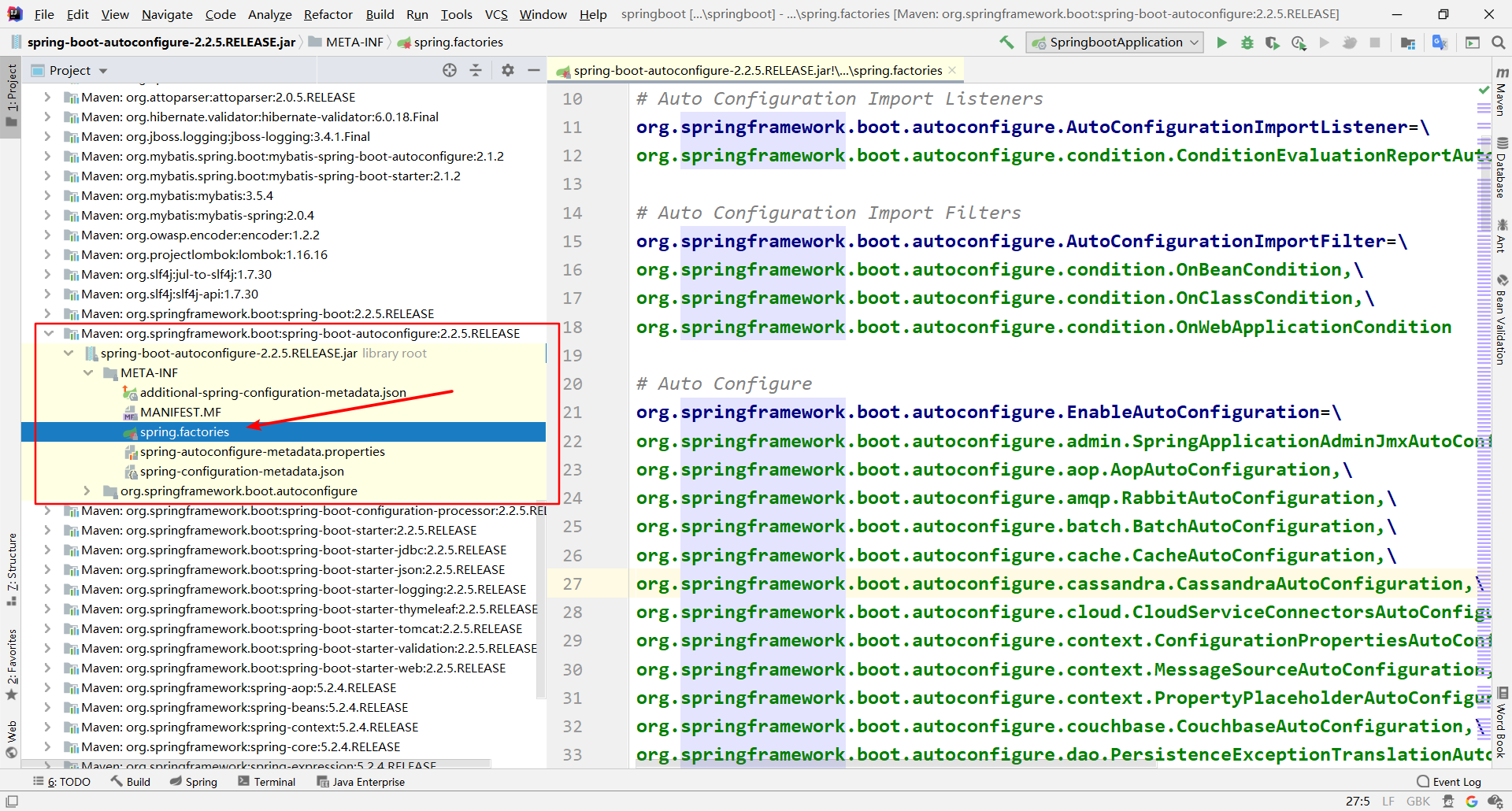Image resolution: width=1512 pixels, height=811 pixels.
Task: Click the green inspection checkmark in editor
Action: 1484,91
